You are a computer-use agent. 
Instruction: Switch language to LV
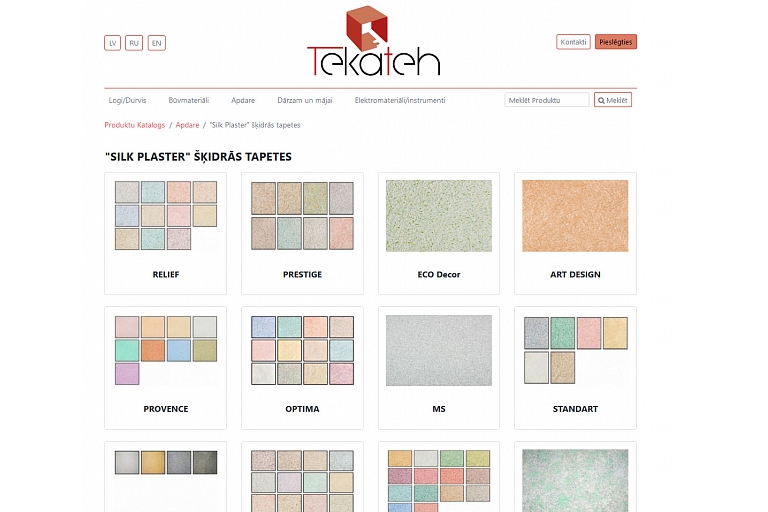pyautogui.click(x=113, y=43)
